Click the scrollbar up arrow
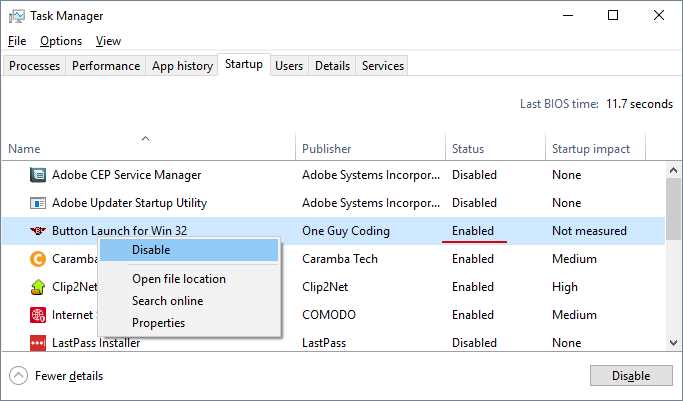Screen dimensions: 683x401 point(673,170)
